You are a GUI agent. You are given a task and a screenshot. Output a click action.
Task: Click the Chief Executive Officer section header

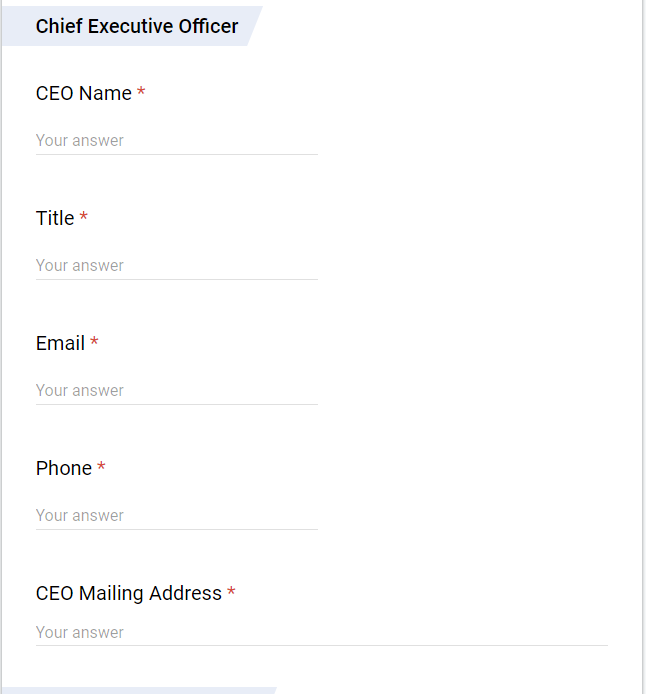point(137,26)
